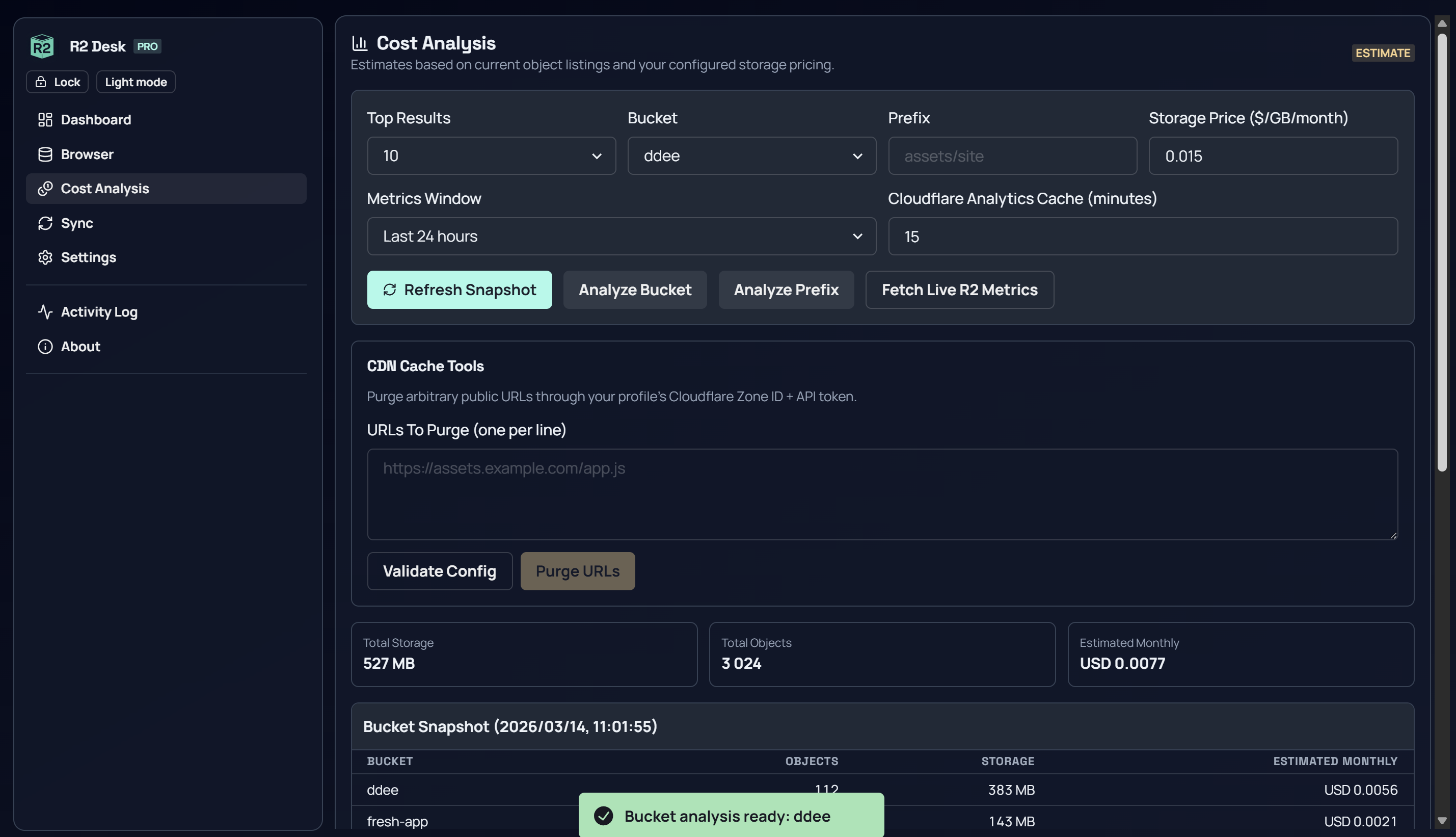The width and height of the screenshot is (1456, 837).
Task: Open the Metrics Window dropdown showing Last 24 hours
Action: (x=622, y=236)
